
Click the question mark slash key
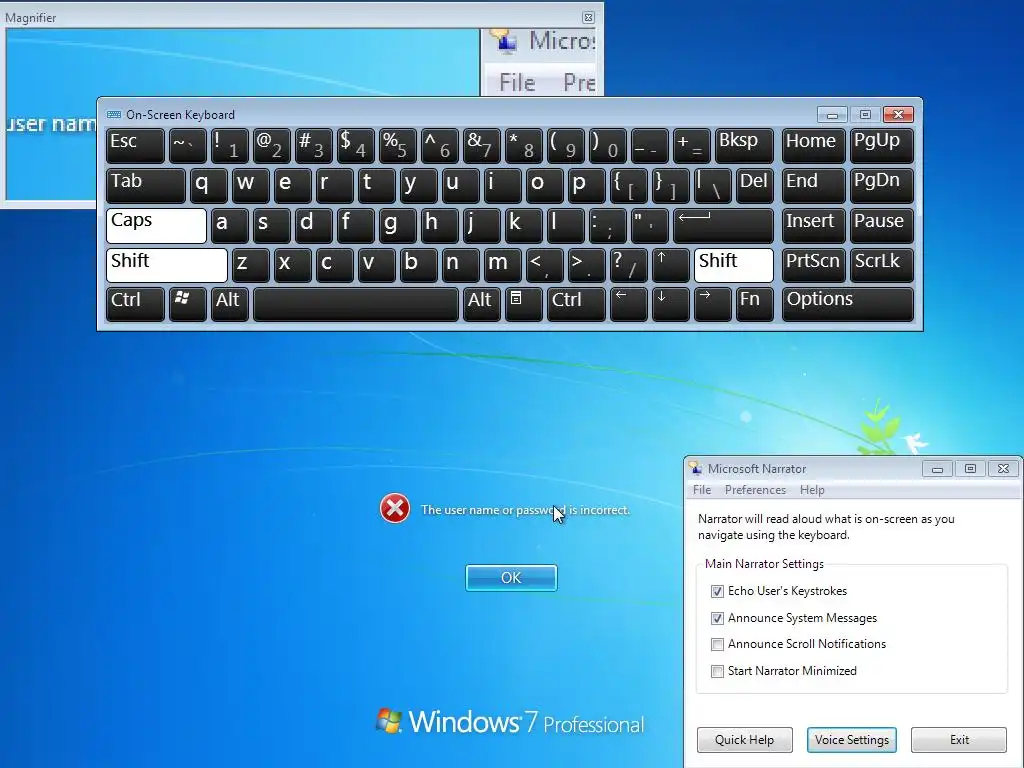[628, 265]
